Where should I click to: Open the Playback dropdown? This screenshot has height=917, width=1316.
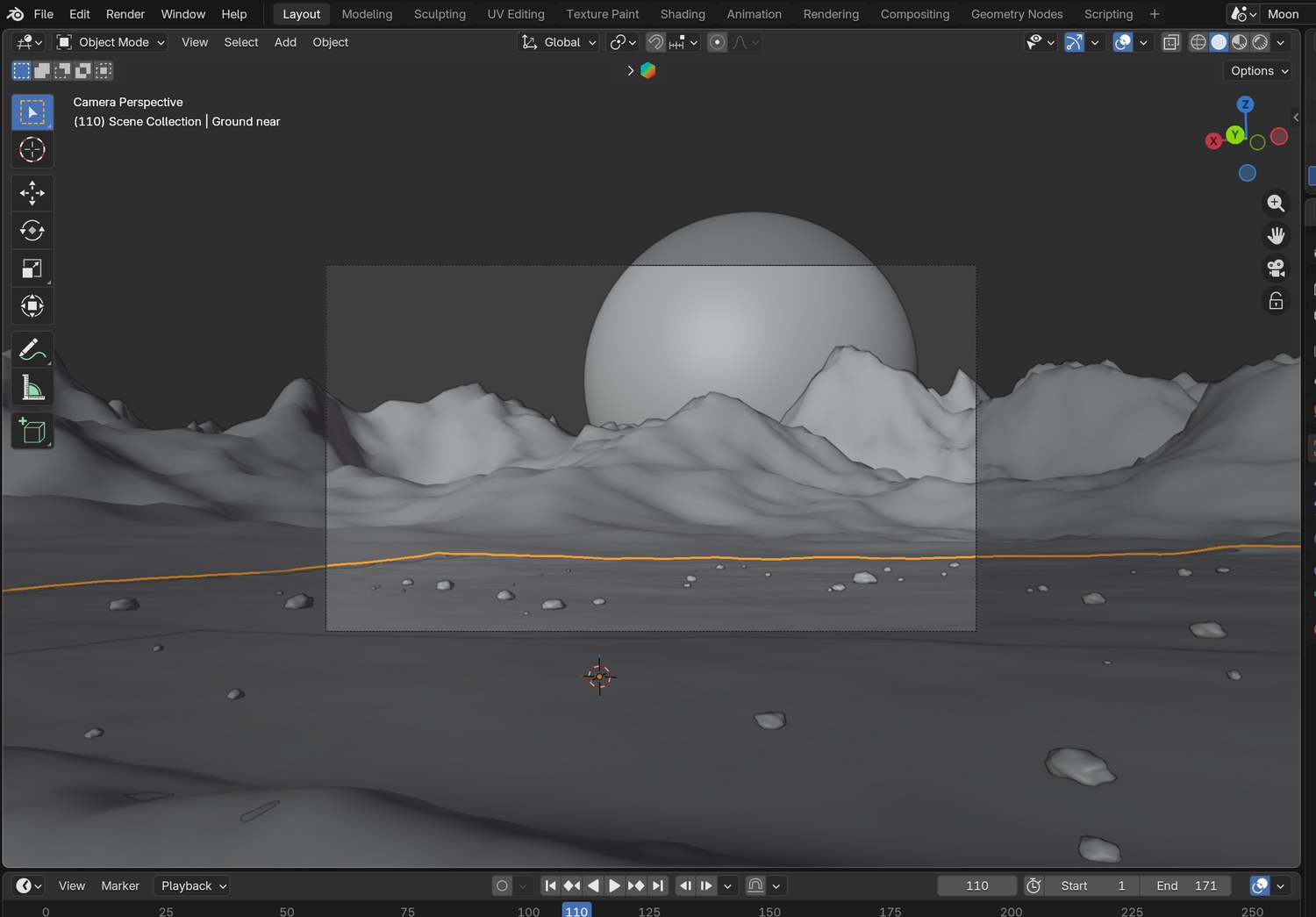[x=192, y=886]
